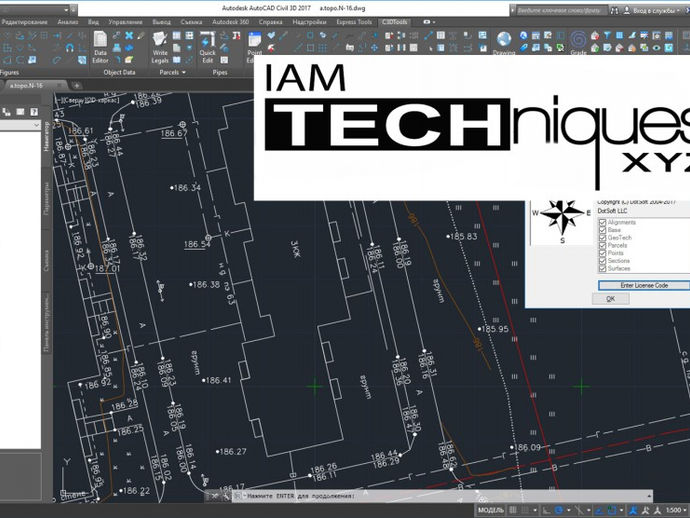Click the МОДЕЛЬ model space button
690x518 pixels.
490,510
